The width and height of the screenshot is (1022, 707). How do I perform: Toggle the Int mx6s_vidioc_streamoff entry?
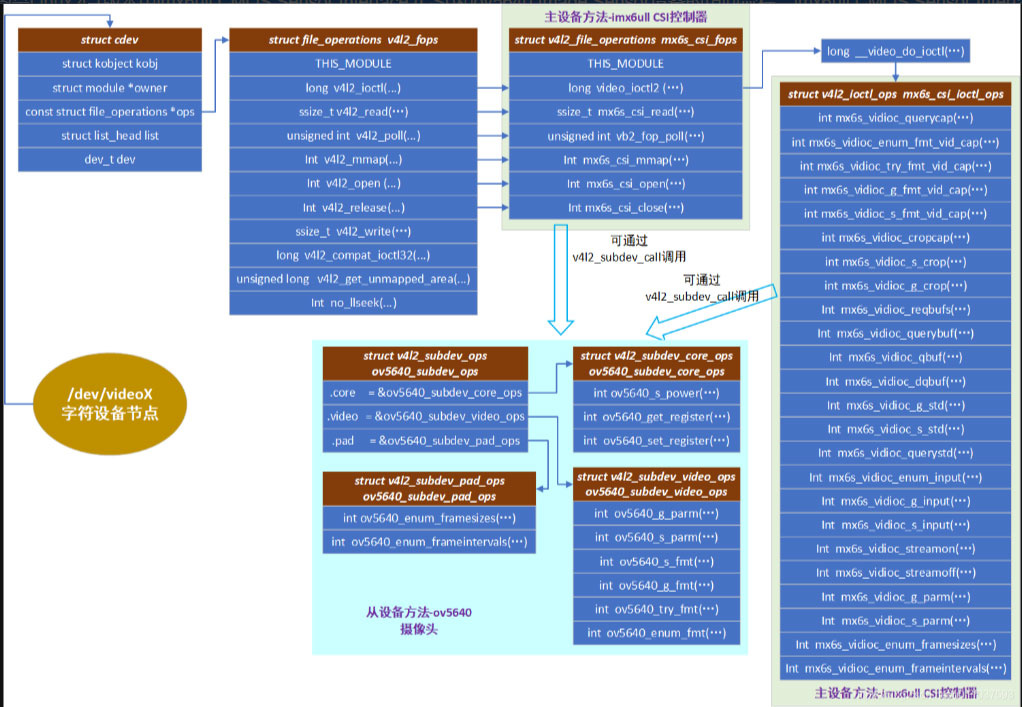tap(894, 572)
